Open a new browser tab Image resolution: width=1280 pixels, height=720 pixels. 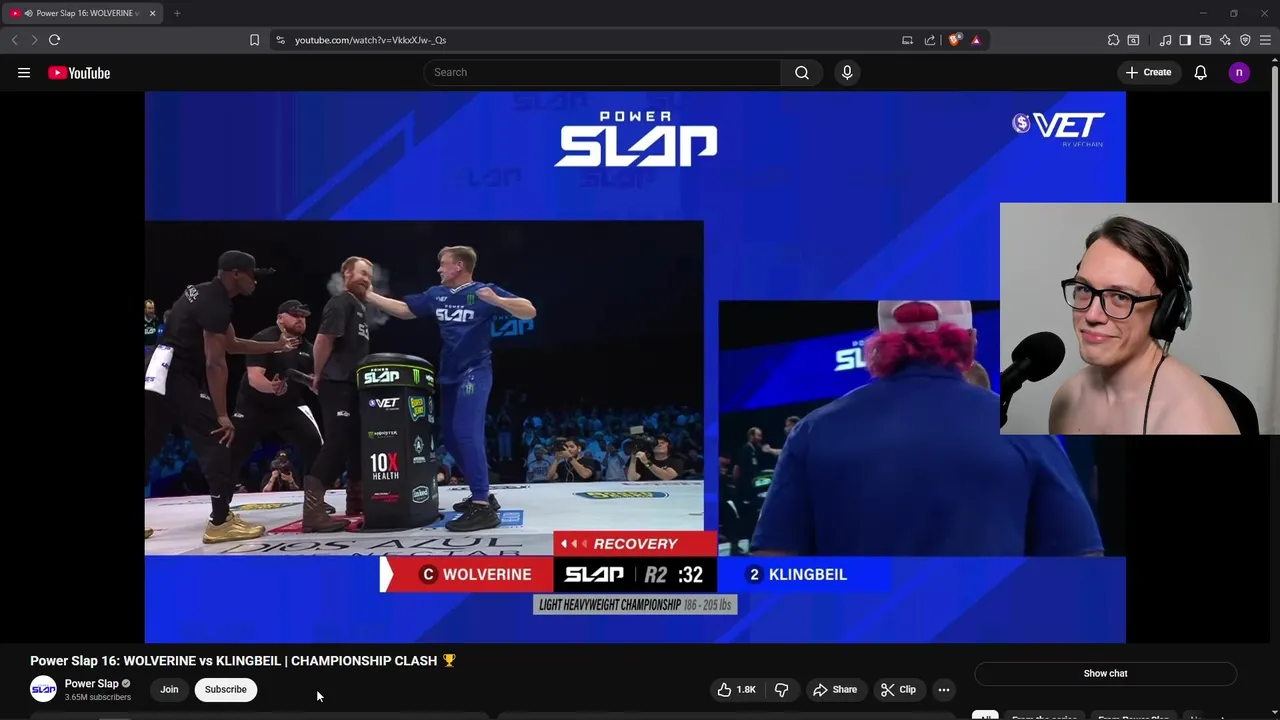click(x=177, y=13)
